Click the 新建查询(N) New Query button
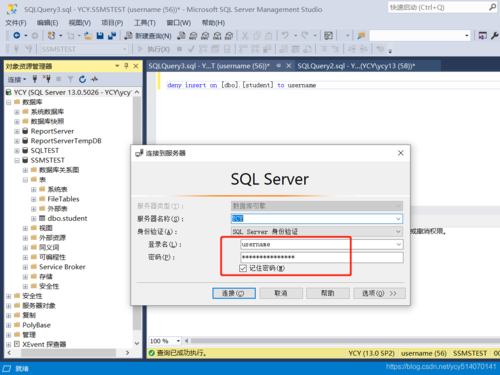 [x=148, y=36]
